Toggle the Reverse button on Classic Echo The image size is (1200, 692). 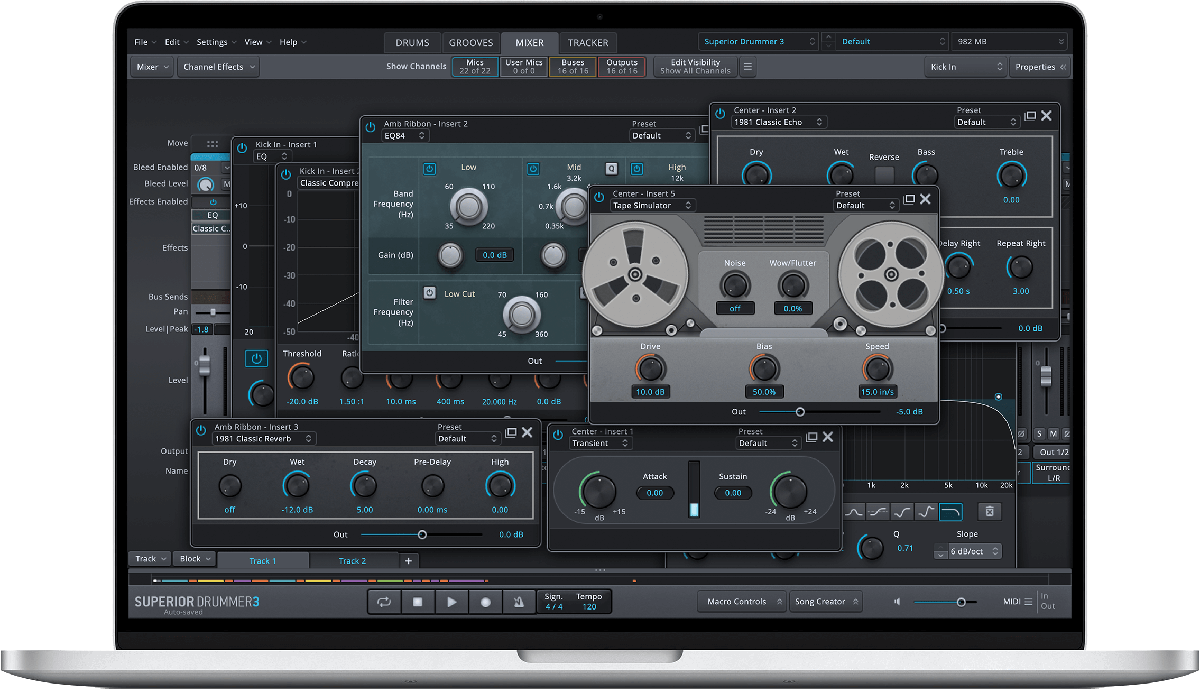[883, 175]
